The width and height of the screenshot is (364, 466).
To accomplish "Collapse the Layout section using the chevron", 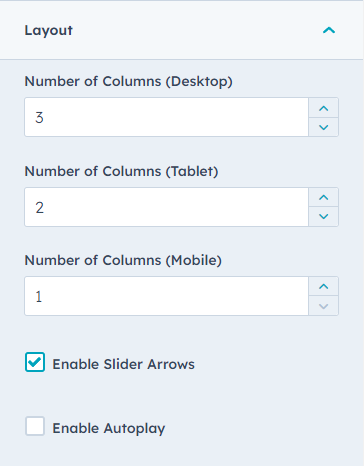I will click(x=329, y=31).
